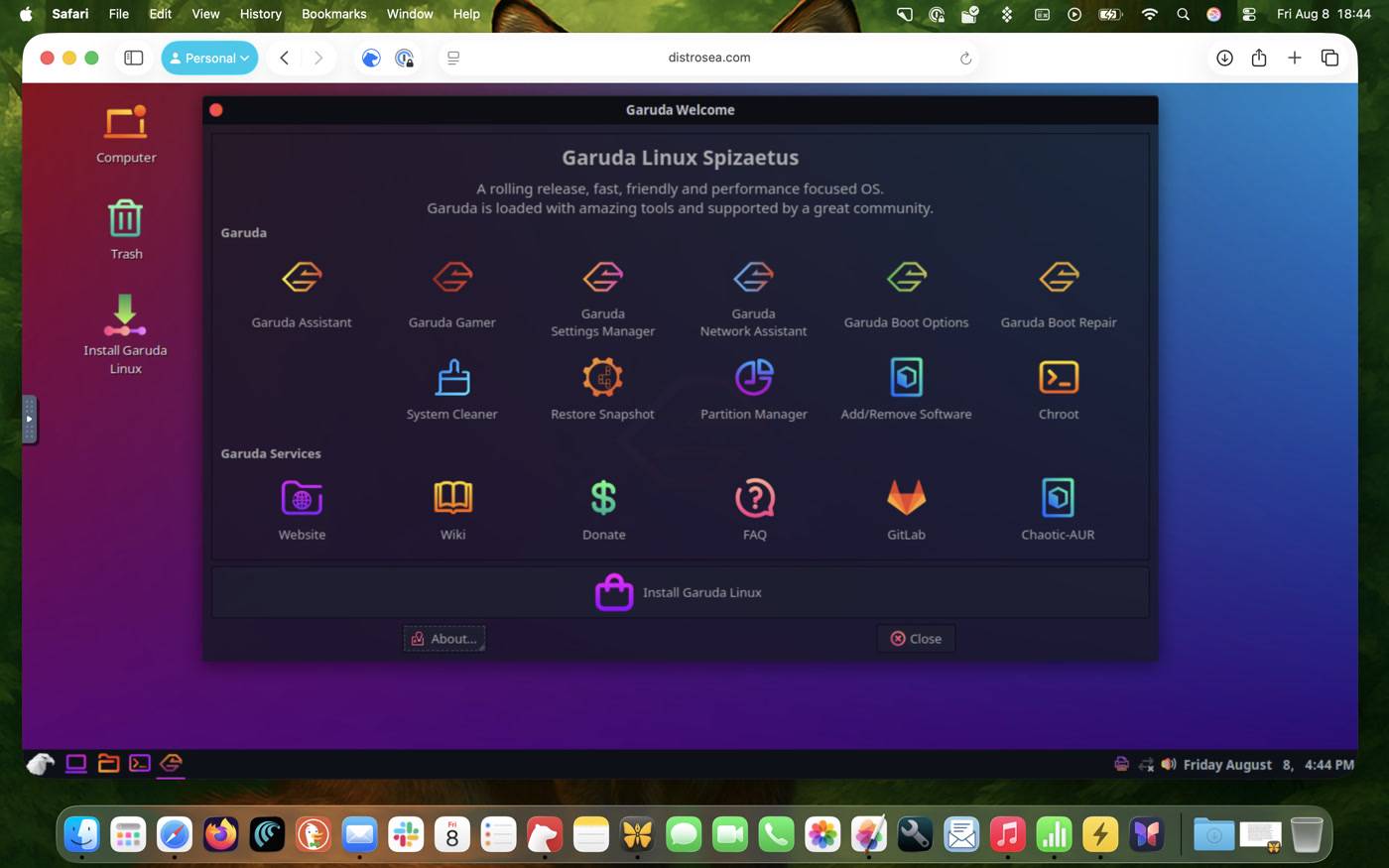Image resolution: width=1389 pixels, height=868 pixels.
Task: Click the Install Garuda Linux desktop shortcut
Action: pos(126,334)
